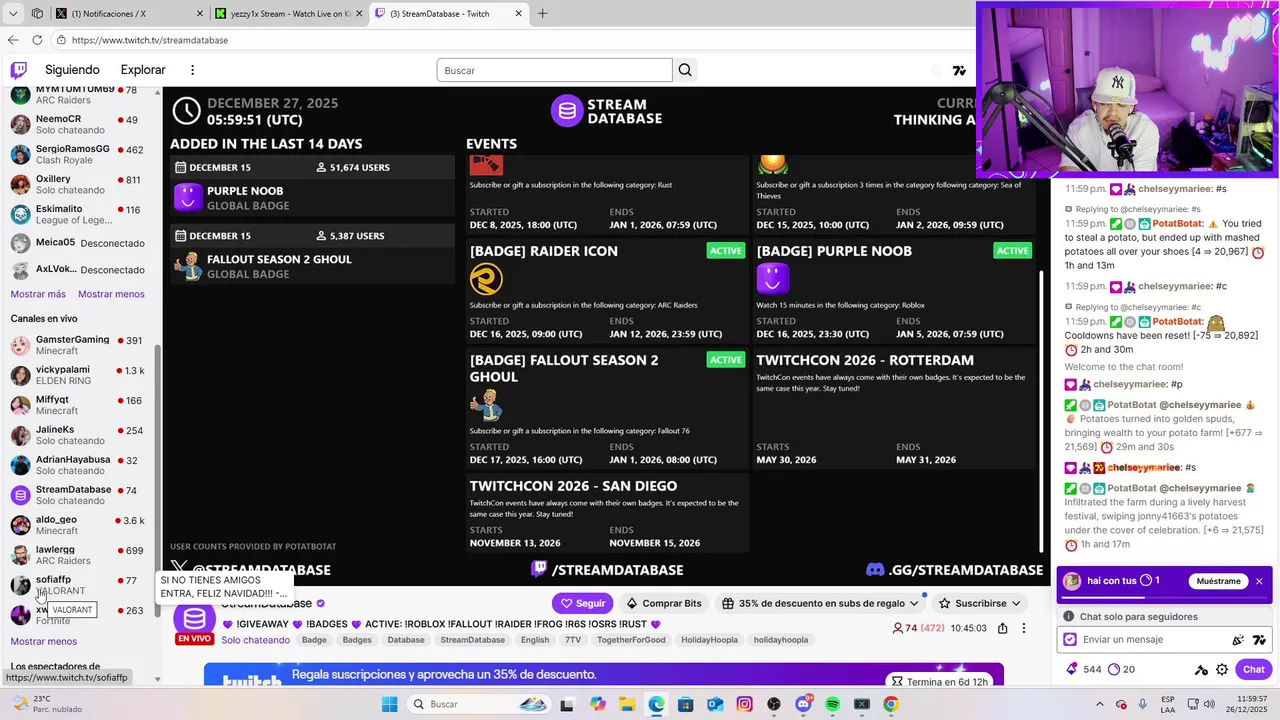
Task: Click the Muéstrame button in prediction banner
Action: tap(1218, 581)
